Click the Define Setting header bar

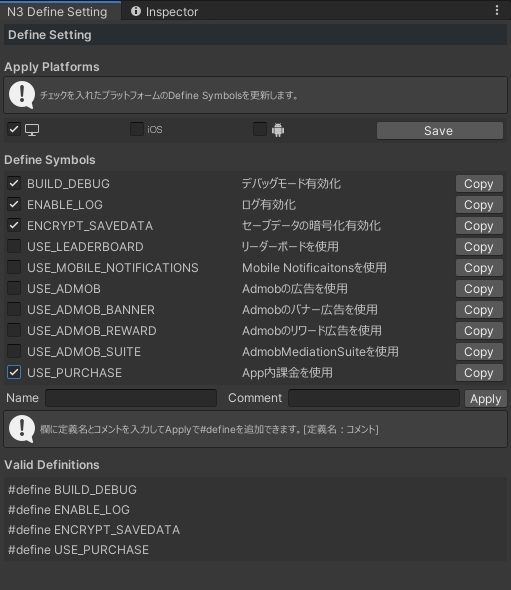pos(256,35)
